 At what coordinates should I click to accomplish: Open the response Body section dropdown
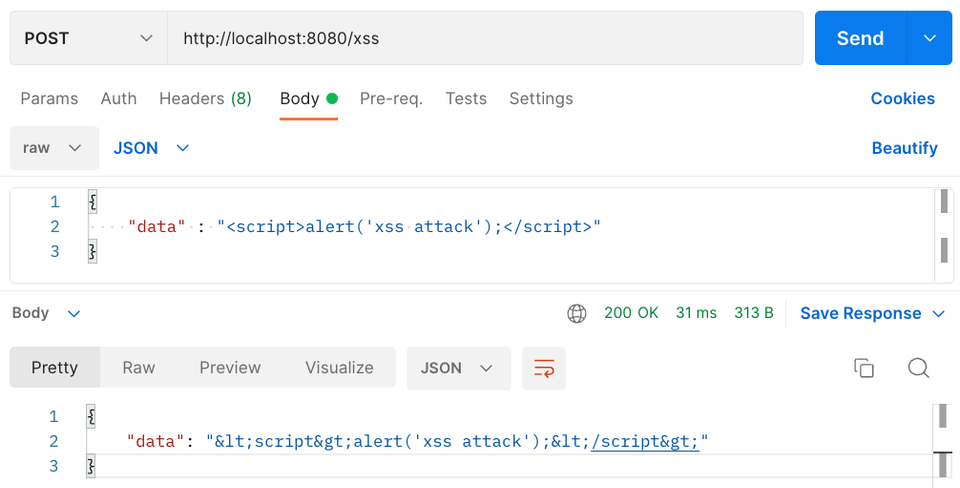click(47, 313)
